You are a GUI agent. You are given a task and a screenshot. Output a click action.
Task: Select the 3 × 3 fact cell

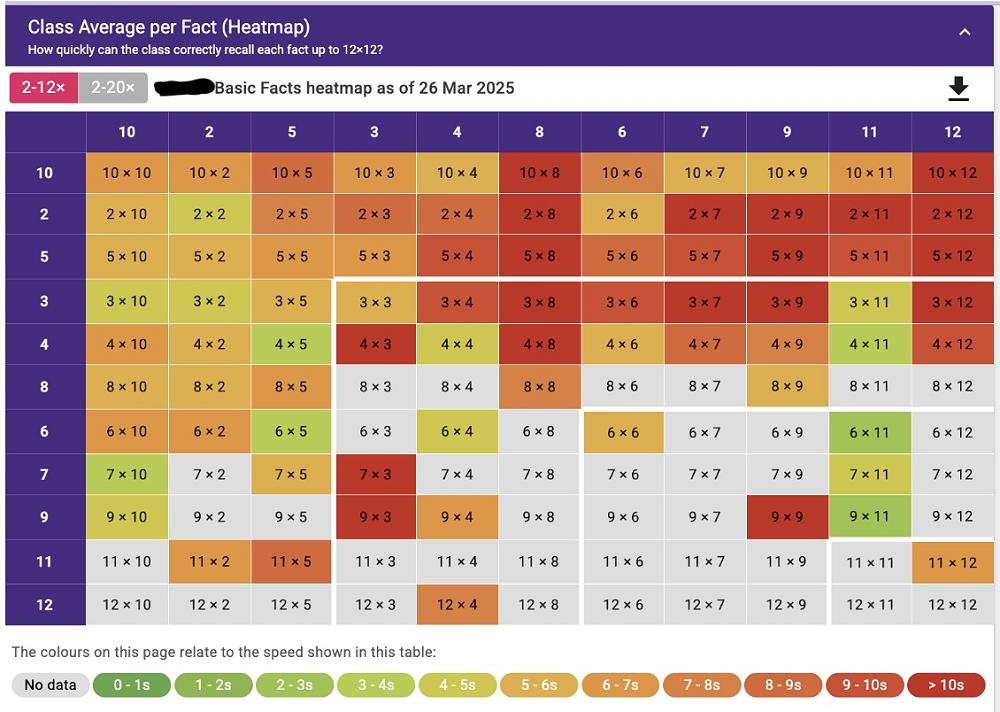point(375,302)
